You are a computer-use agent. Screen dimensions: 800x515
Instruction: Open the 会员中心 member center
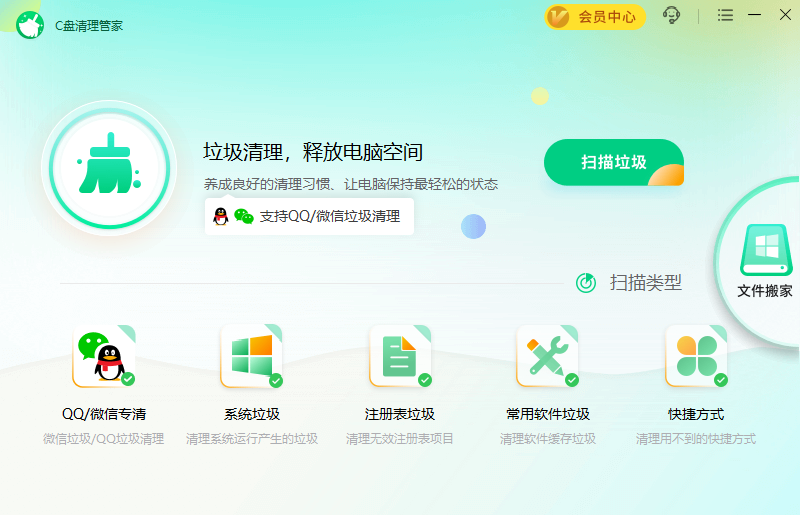[x=595, y=17]
